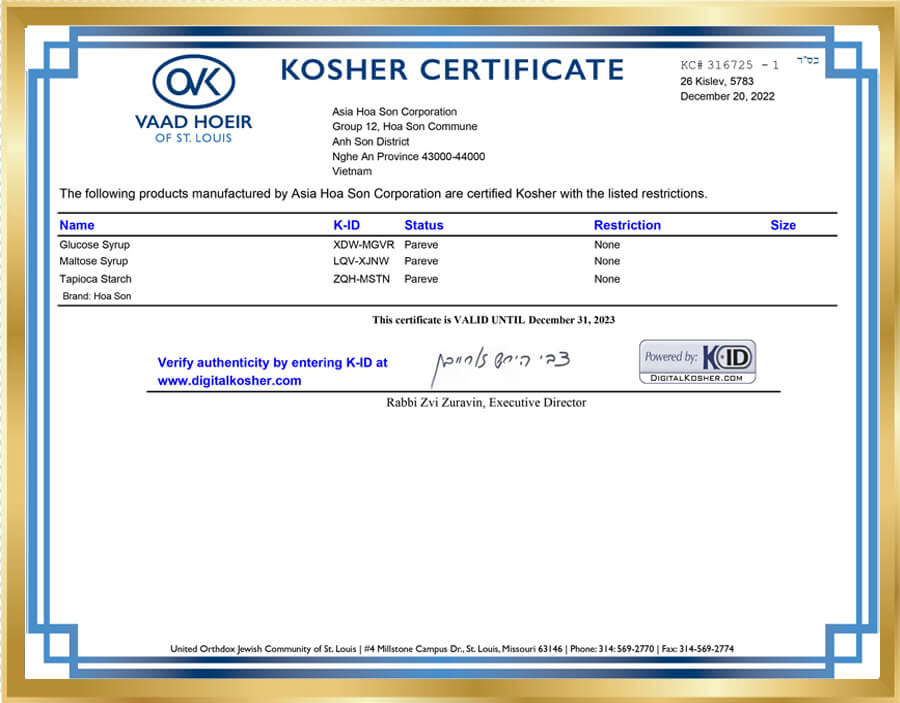Click the 'VALID UNTIL December 31, 2023' statement
This screenshot has width=900, height=703.
[493, 320]
